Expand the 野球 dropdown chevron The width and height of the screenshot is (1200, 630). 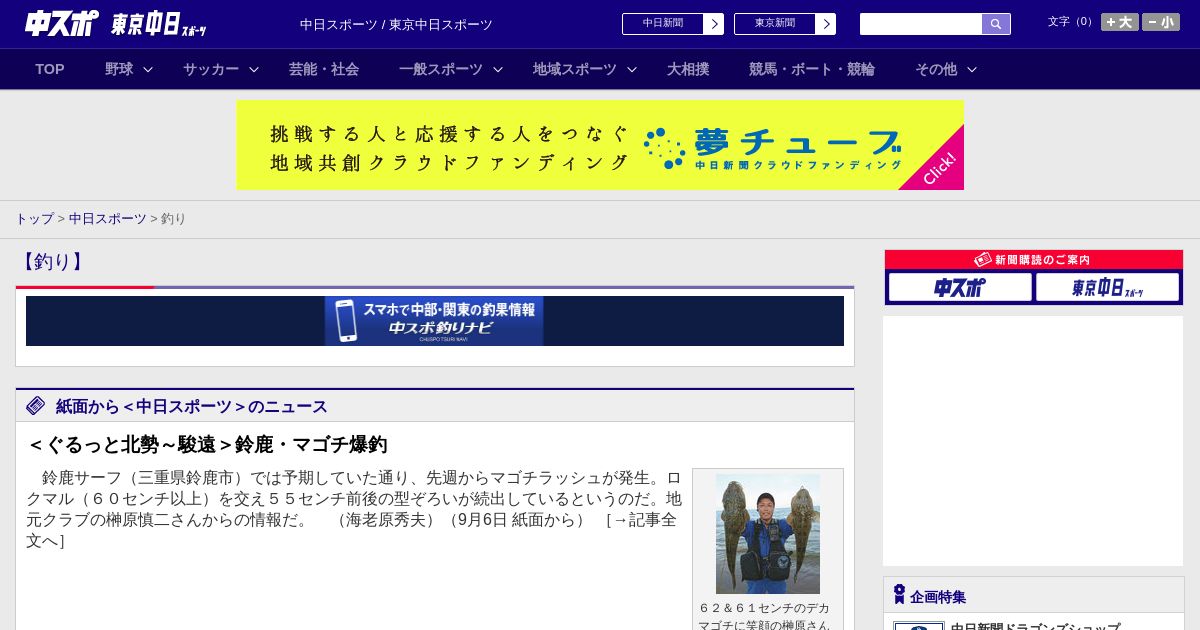pyautogui.click(x=148, y=69)
